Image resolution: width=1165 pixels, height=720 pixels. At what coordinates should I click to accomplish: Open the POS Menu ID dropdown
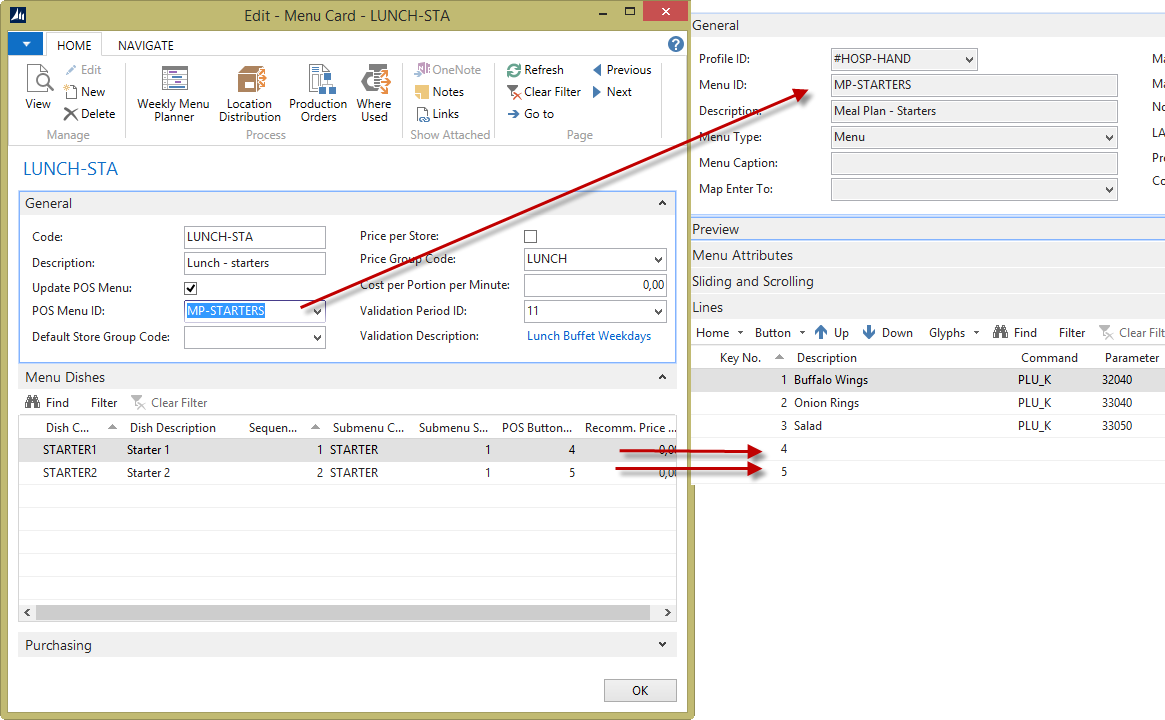coord(318,311)
